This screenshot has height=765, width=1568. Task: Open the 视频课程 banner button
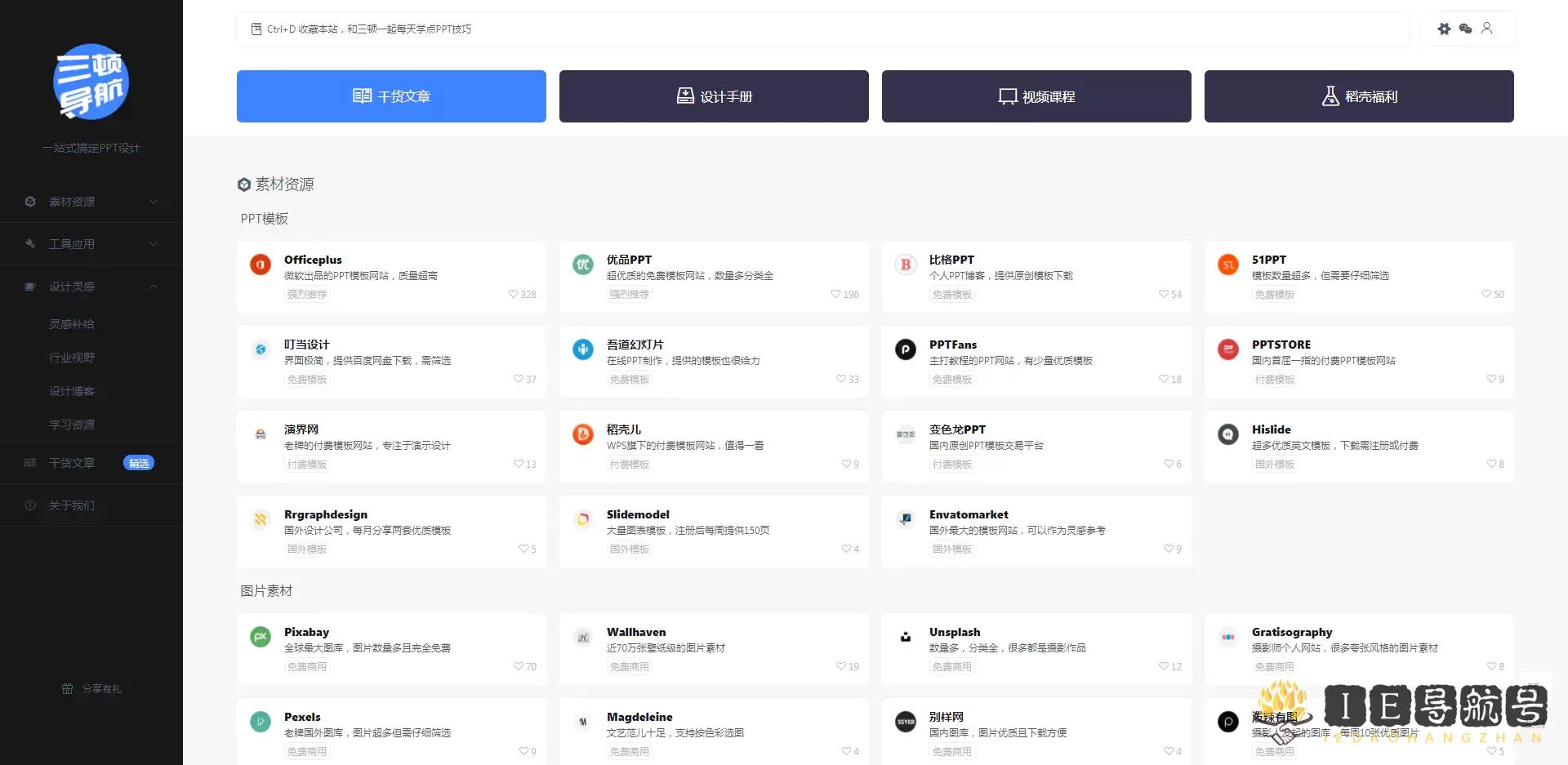(x=1036, y=96)
